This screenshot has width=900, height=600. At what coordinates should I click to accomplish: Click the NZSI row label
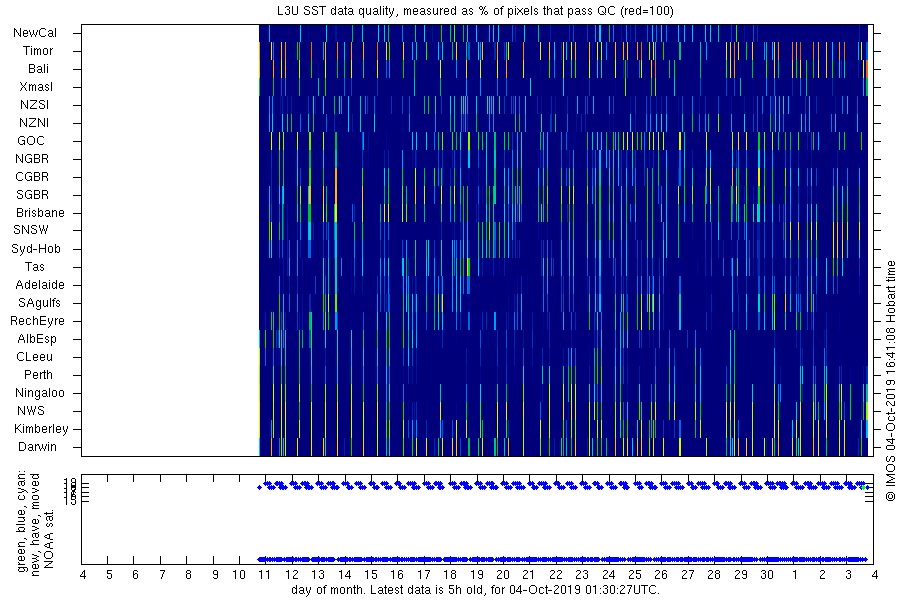34,105
